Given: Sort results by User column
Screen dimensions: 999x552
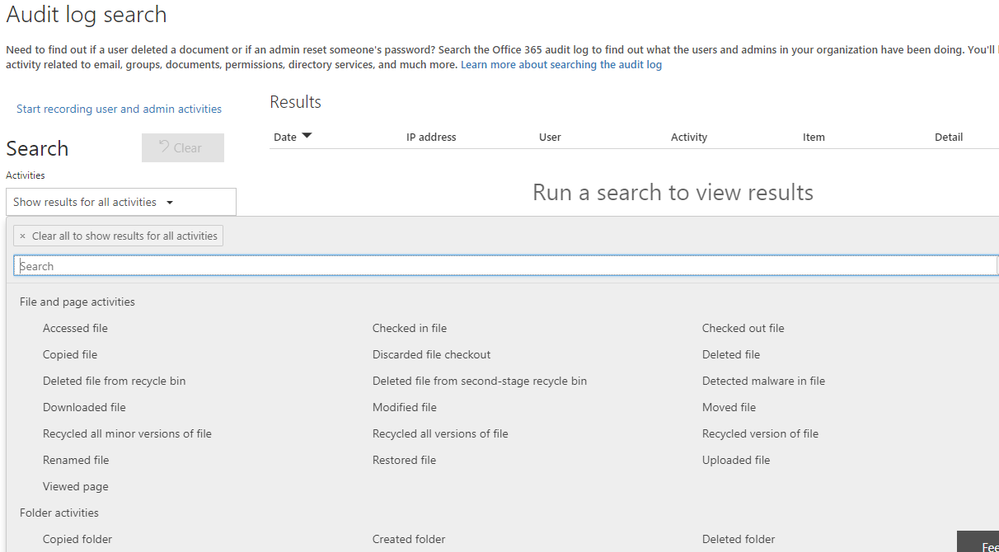Looking at the screenshot, I should [x=550, y=137].
